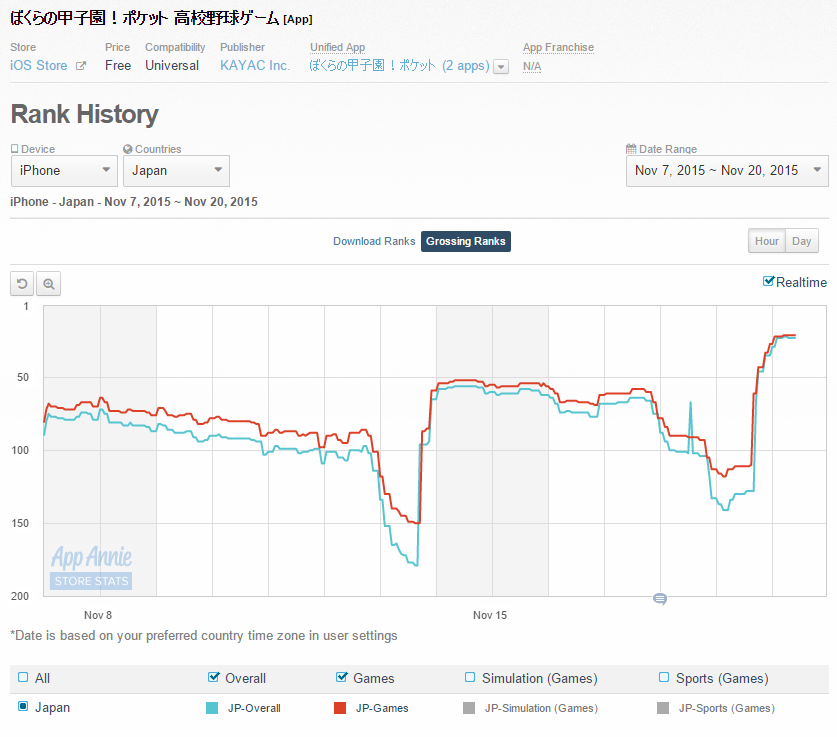837x737 pixels.
Task: Click the comment bubble marker on chart axis
Action: (x=660, y=599)
